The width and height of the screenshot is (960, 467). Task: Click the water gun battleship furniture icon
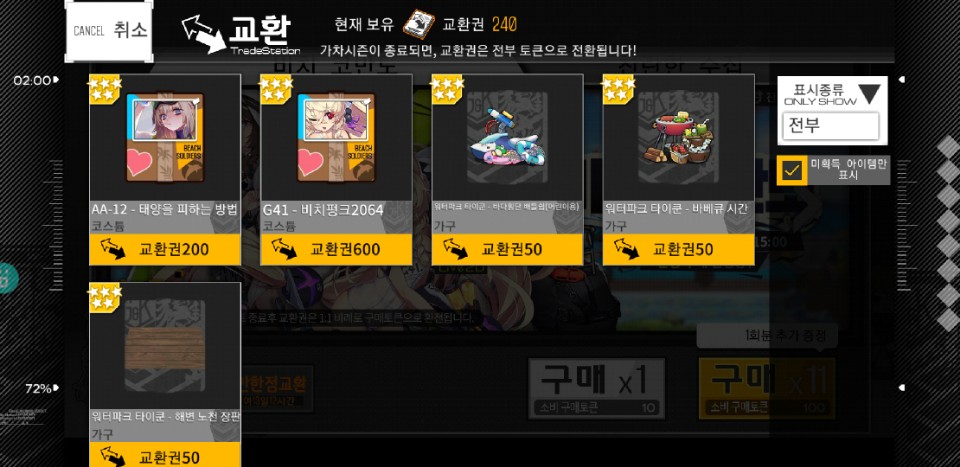tap(507, 138)
